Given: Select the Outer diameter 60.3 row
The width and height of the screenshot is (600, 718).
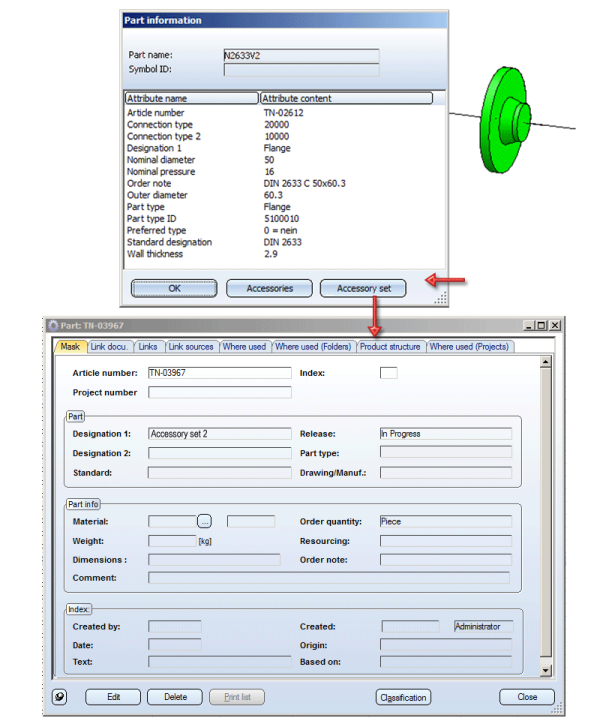Looking at the screenshot, I should (284, 195).
